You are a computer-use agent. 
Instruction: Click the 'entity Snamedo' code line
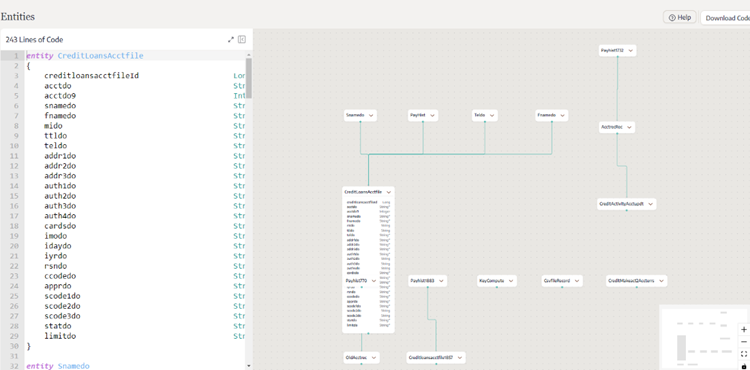[x=58, y=366]
